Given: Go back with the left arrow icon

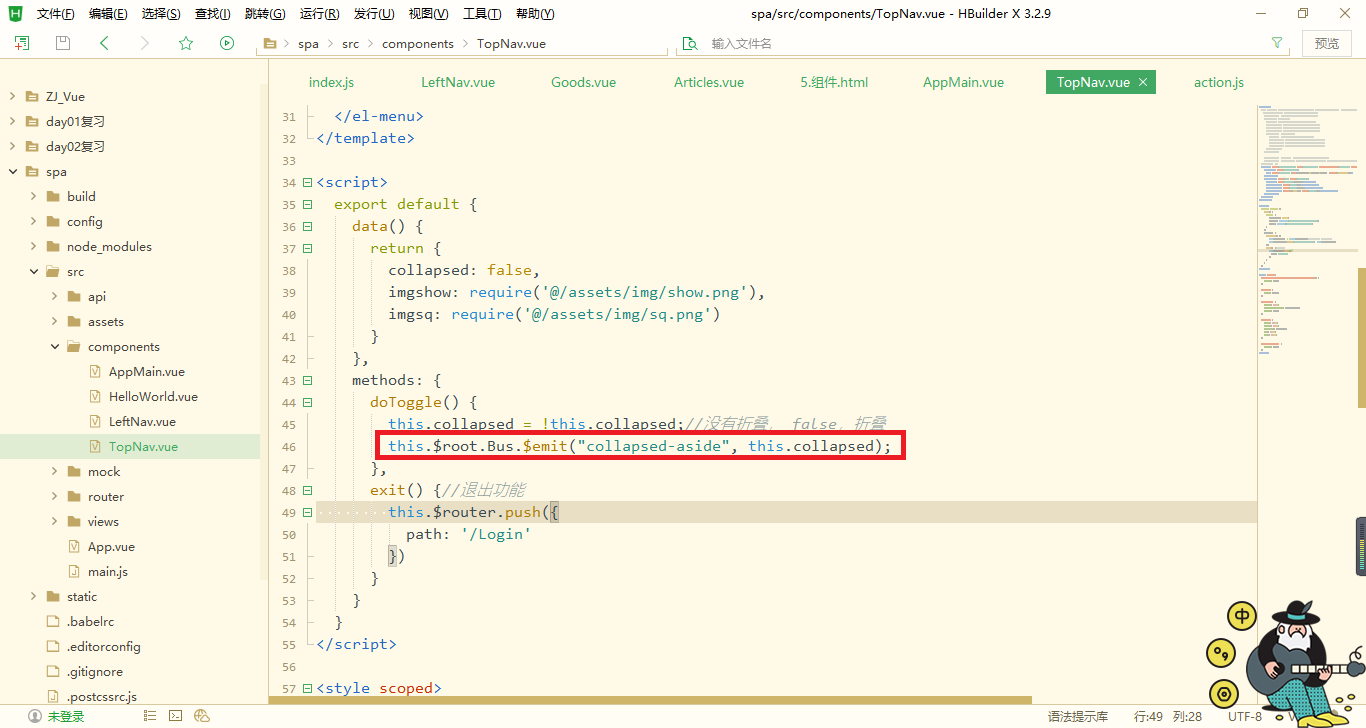Looking at the screenshot, I should click(104, 43).
